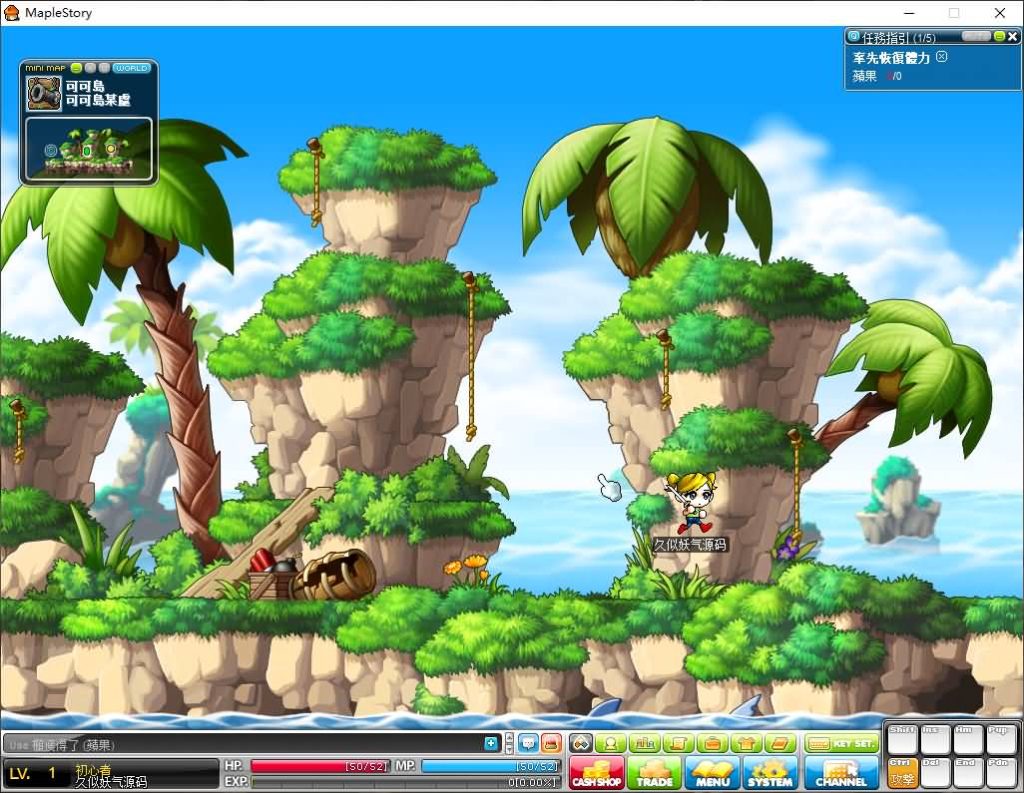Click the Del quick slot
The width and height of the screenshot is (1024, 793).
(x=935, y=773)
